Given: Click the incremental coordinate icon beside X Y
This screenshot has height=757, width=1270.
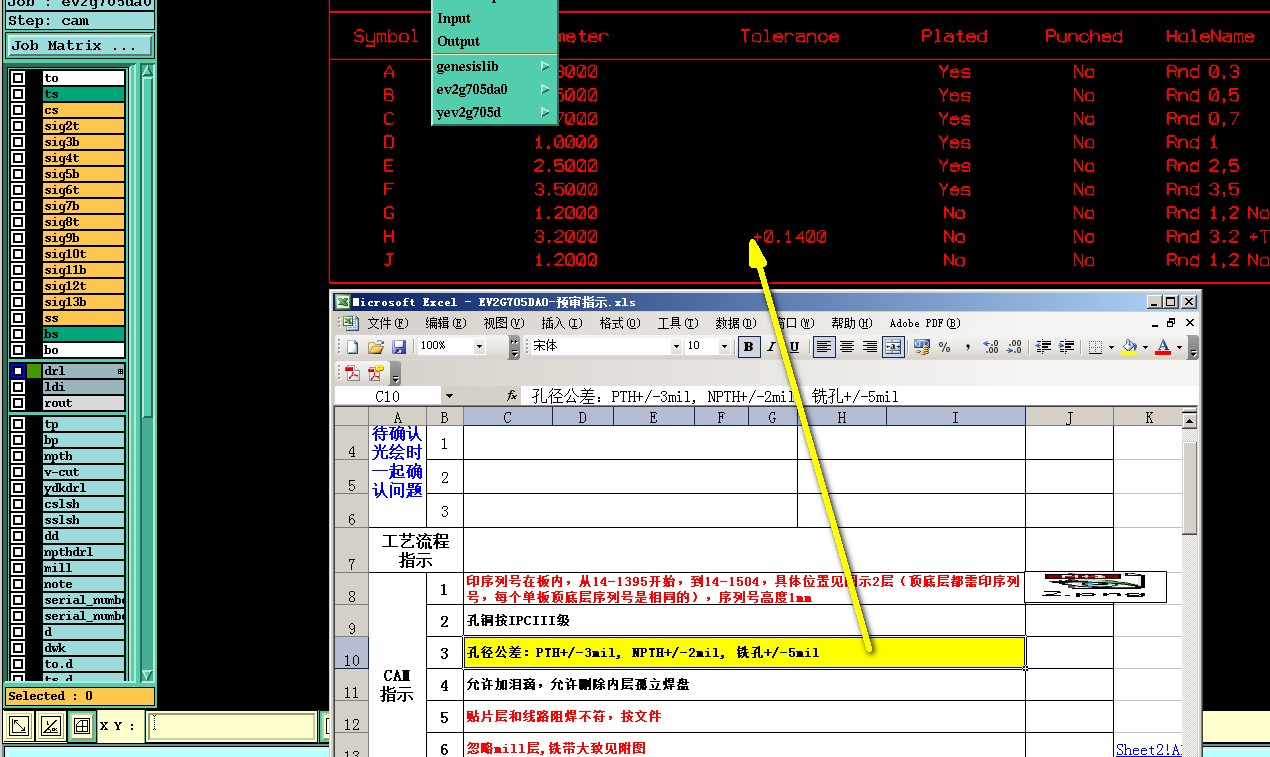Looking at the screenshot, I should point(51,726).
